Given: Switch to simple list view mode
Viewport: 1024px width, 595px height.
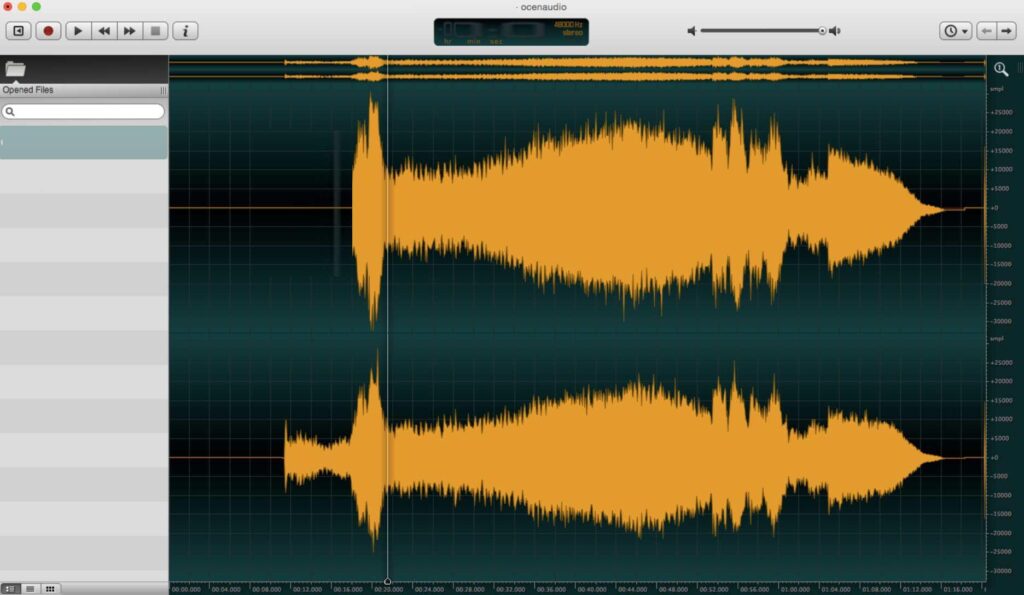Looking at the screenshot, I should click(x=30, y=588).
